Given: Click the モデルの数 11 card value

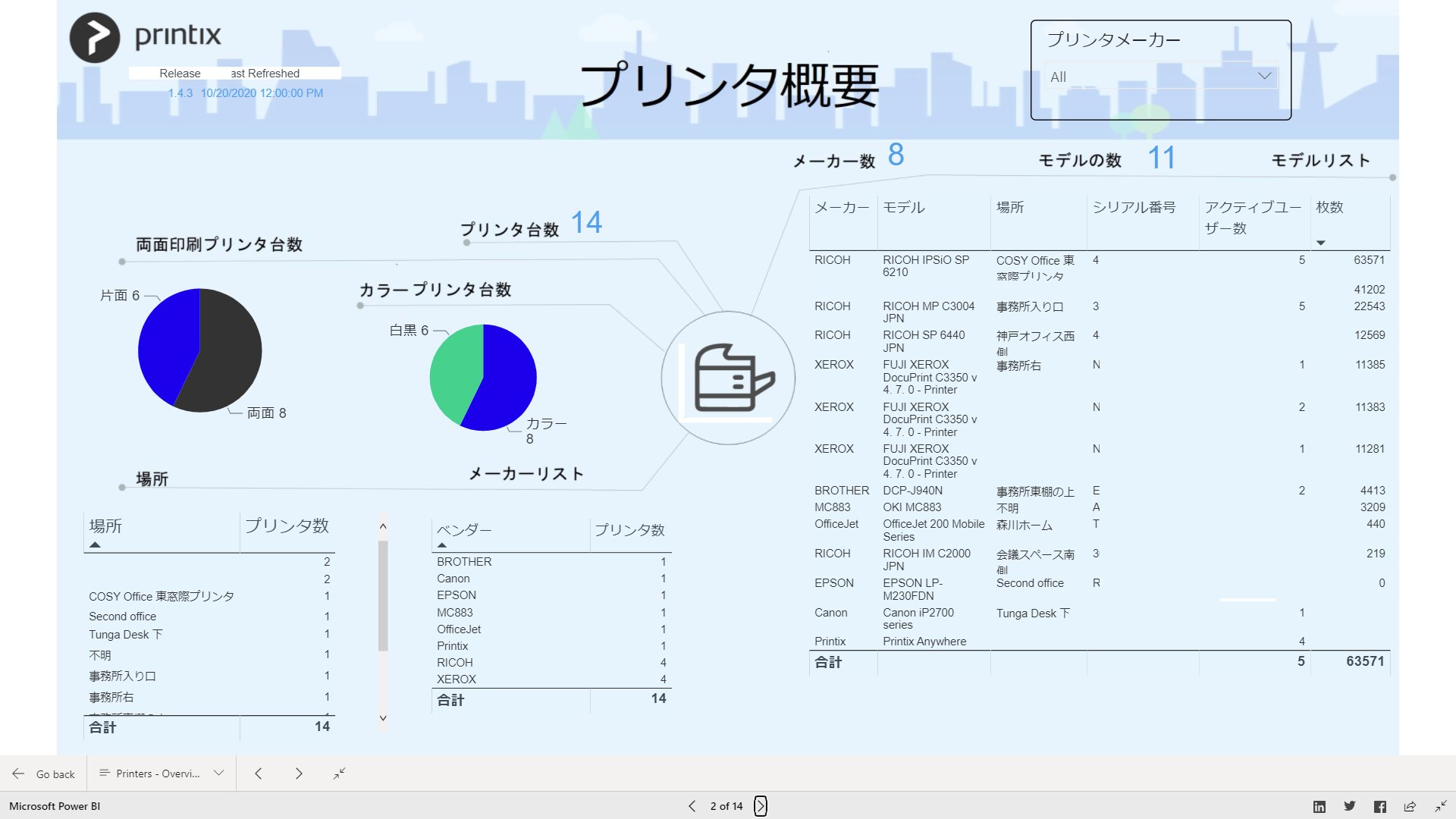Looking at the screenshot, I should coord(1161,158).
